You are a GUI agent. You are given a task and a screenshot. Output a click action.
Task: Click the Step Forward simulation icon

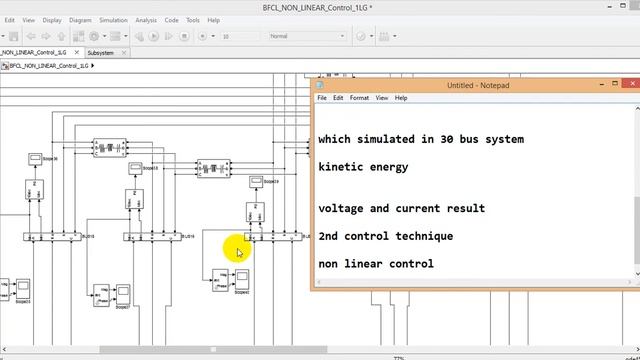tap(169, 36)
